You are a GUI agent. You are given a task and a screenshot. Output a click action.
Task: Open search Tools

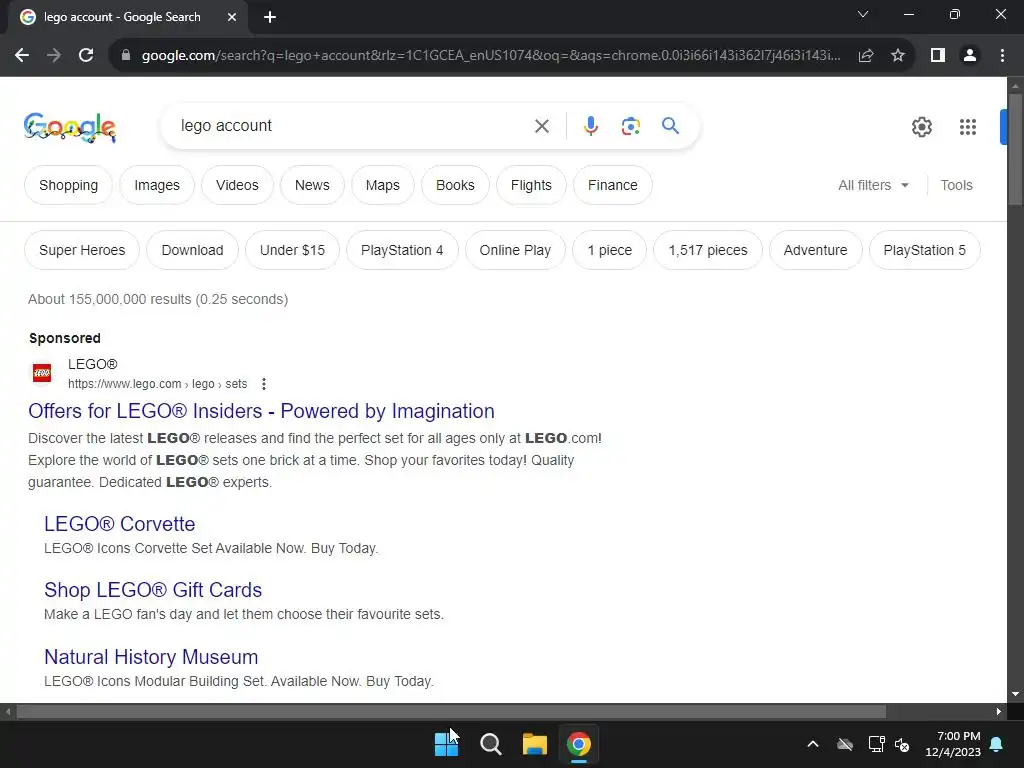pos(956,185)
